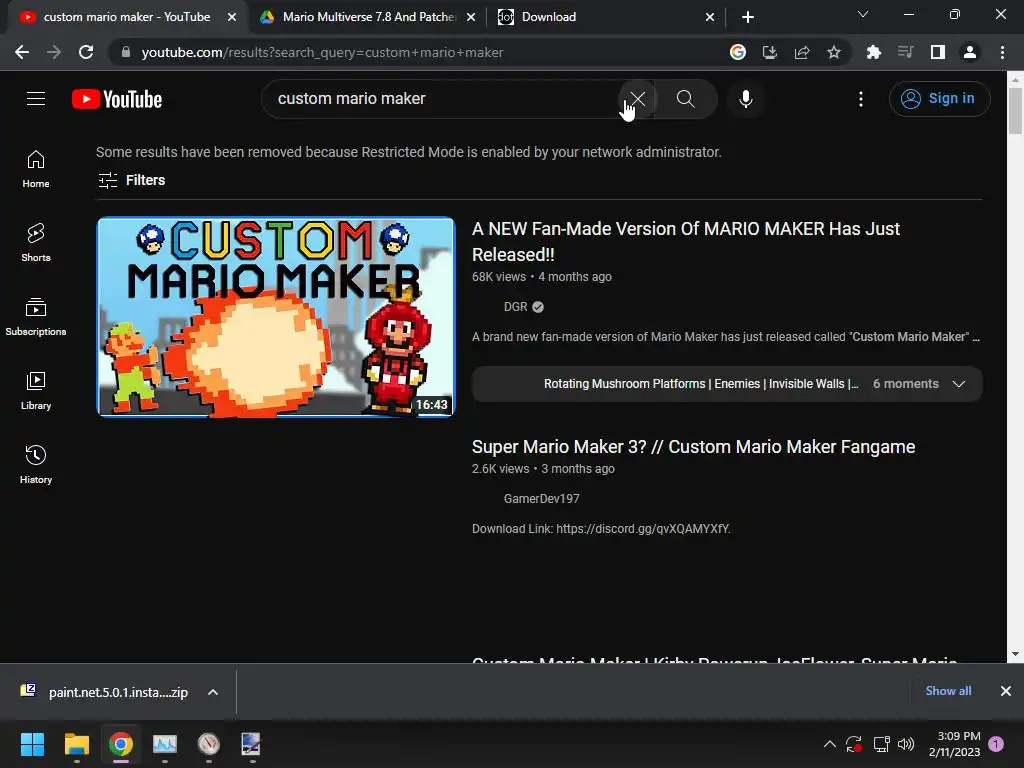Open Chrome profile avatar
Image resolution: width=1024 pixels, height=768 pixels.
[x=970, y=52]
